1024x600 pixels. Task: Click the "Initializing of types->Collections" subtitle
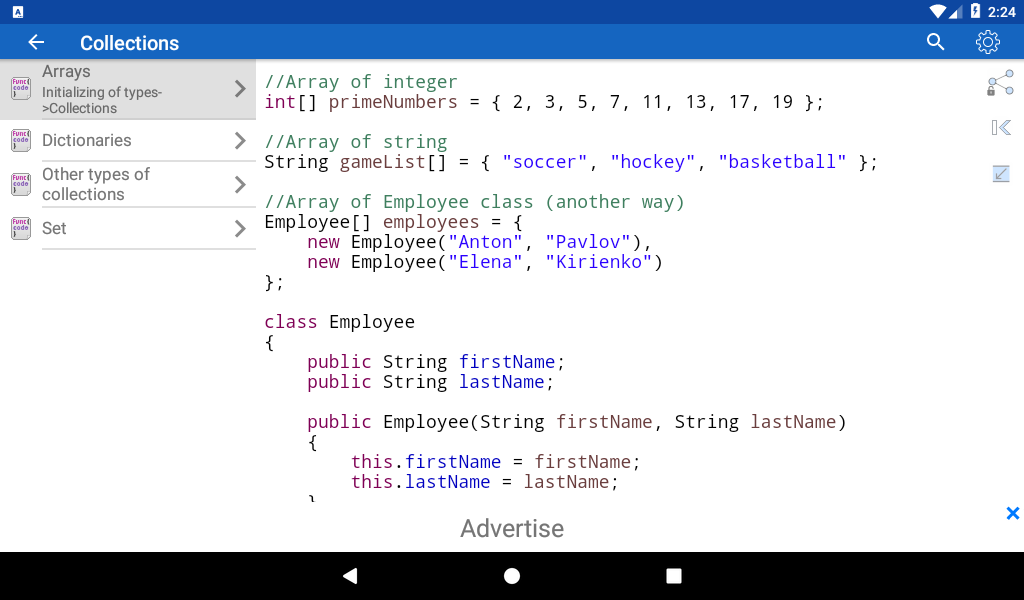pyautogui.click(x=102, y=100)
